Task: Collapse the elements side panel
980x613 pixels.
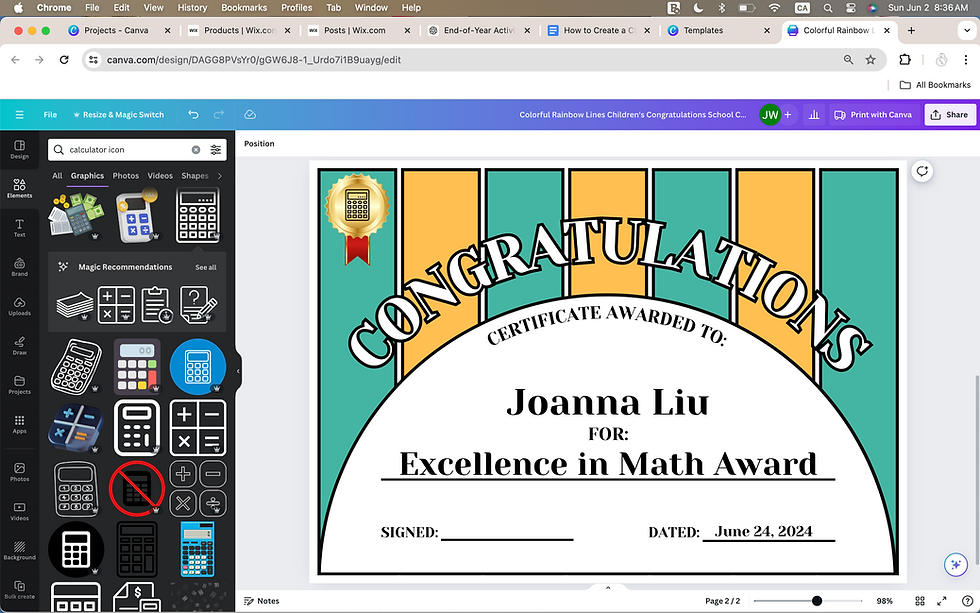Action: click(x=238, y=371)
